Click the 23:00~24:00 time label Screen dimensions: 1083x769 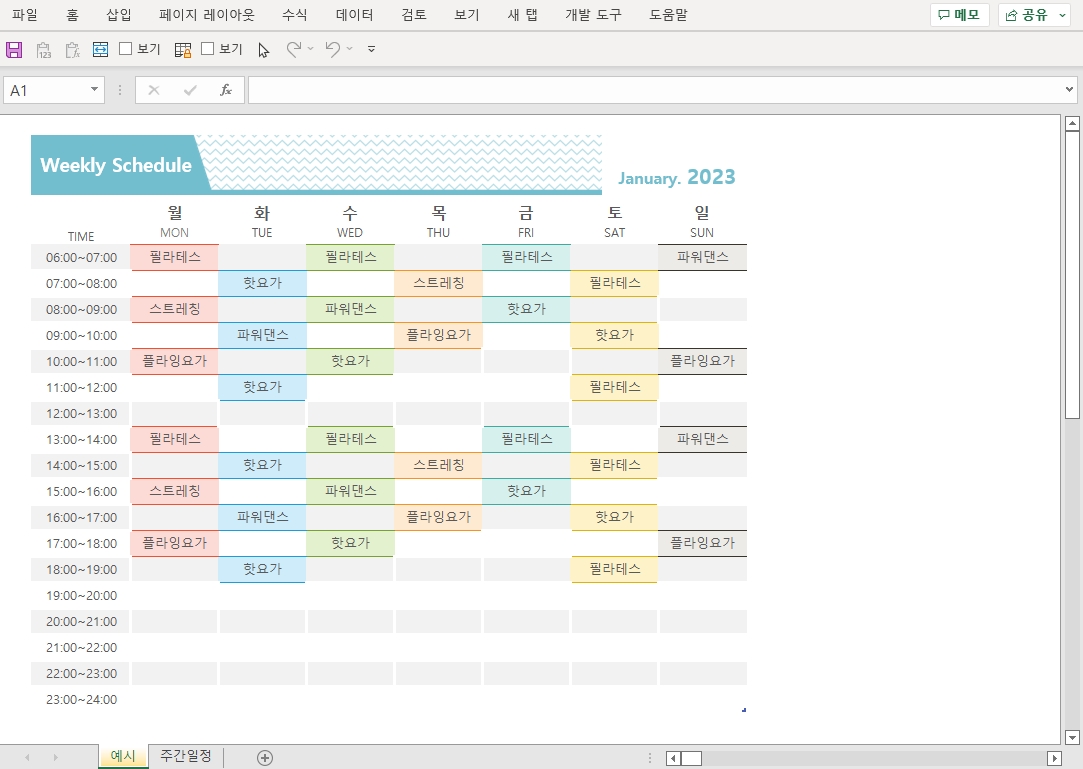point(82,699)
